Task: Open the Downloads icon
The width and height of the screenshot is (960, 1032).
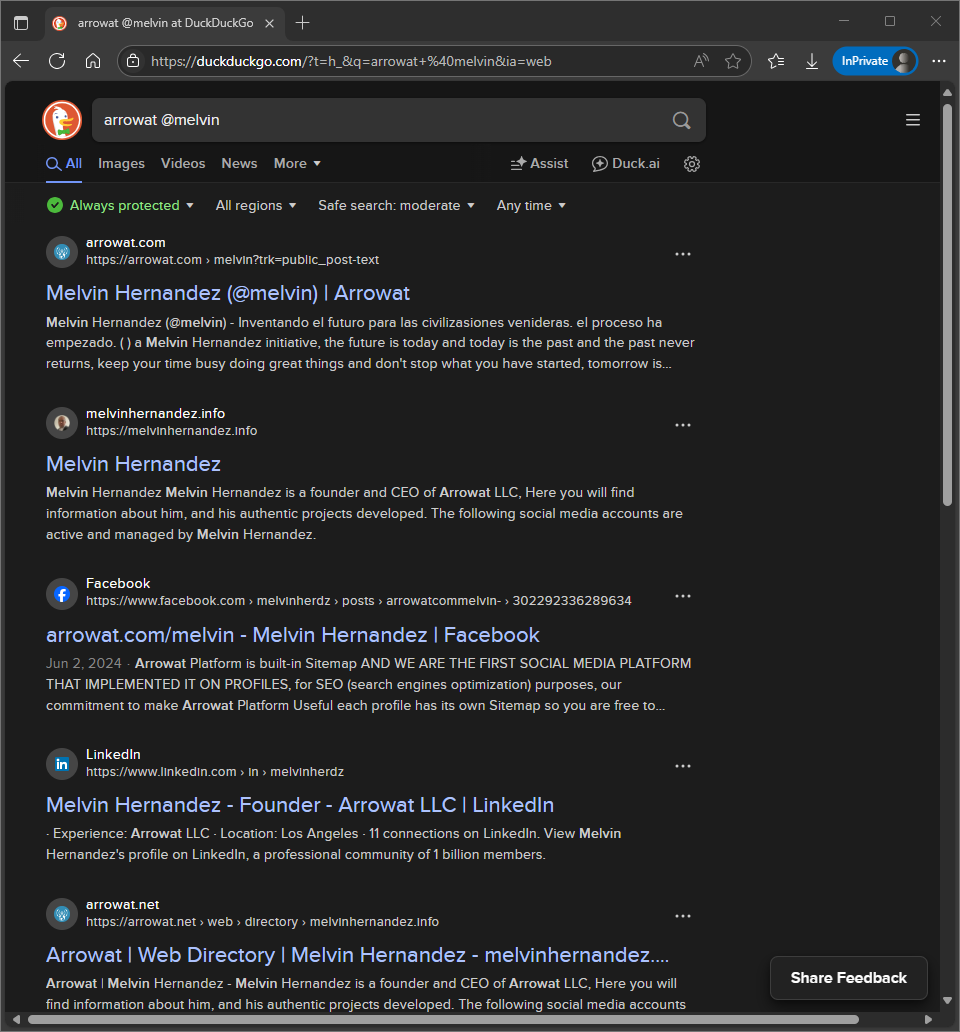Action: point(812,61)
